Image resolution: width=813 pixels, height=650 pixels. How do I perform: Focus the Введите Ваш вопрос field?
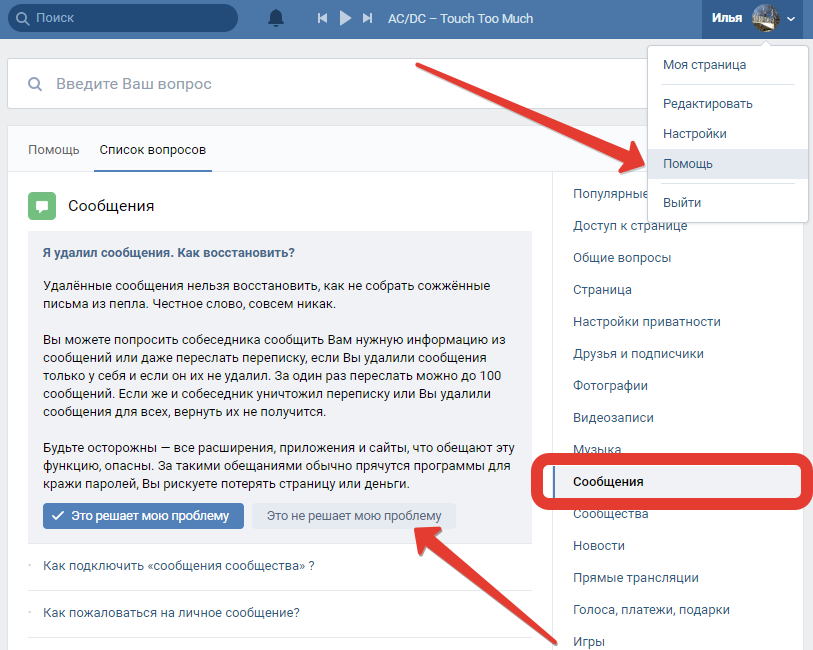tap(300, 84)
